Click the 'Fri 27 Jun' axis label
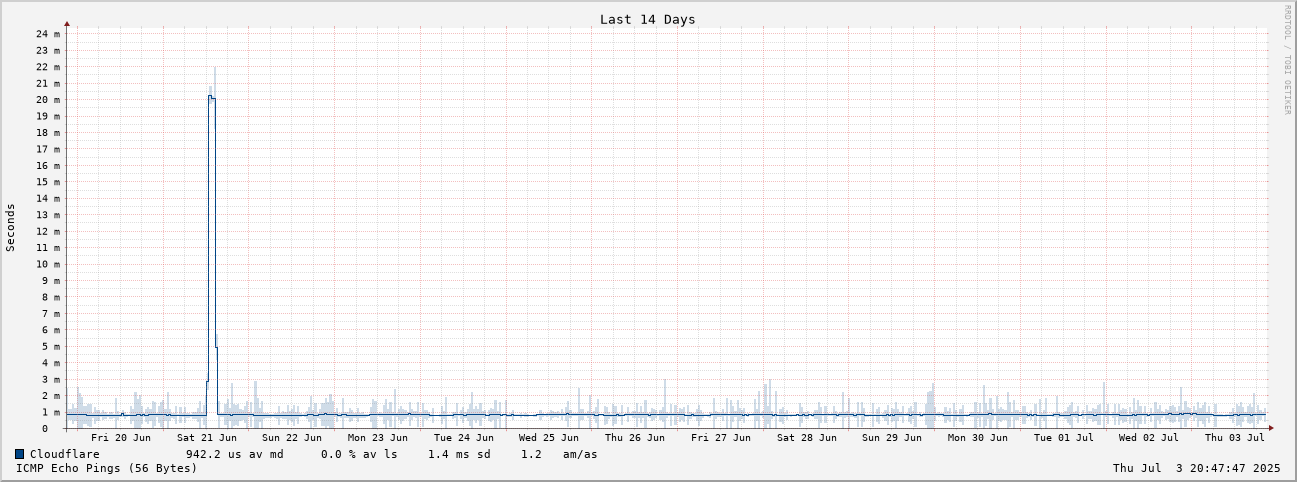 pos(721,437)
